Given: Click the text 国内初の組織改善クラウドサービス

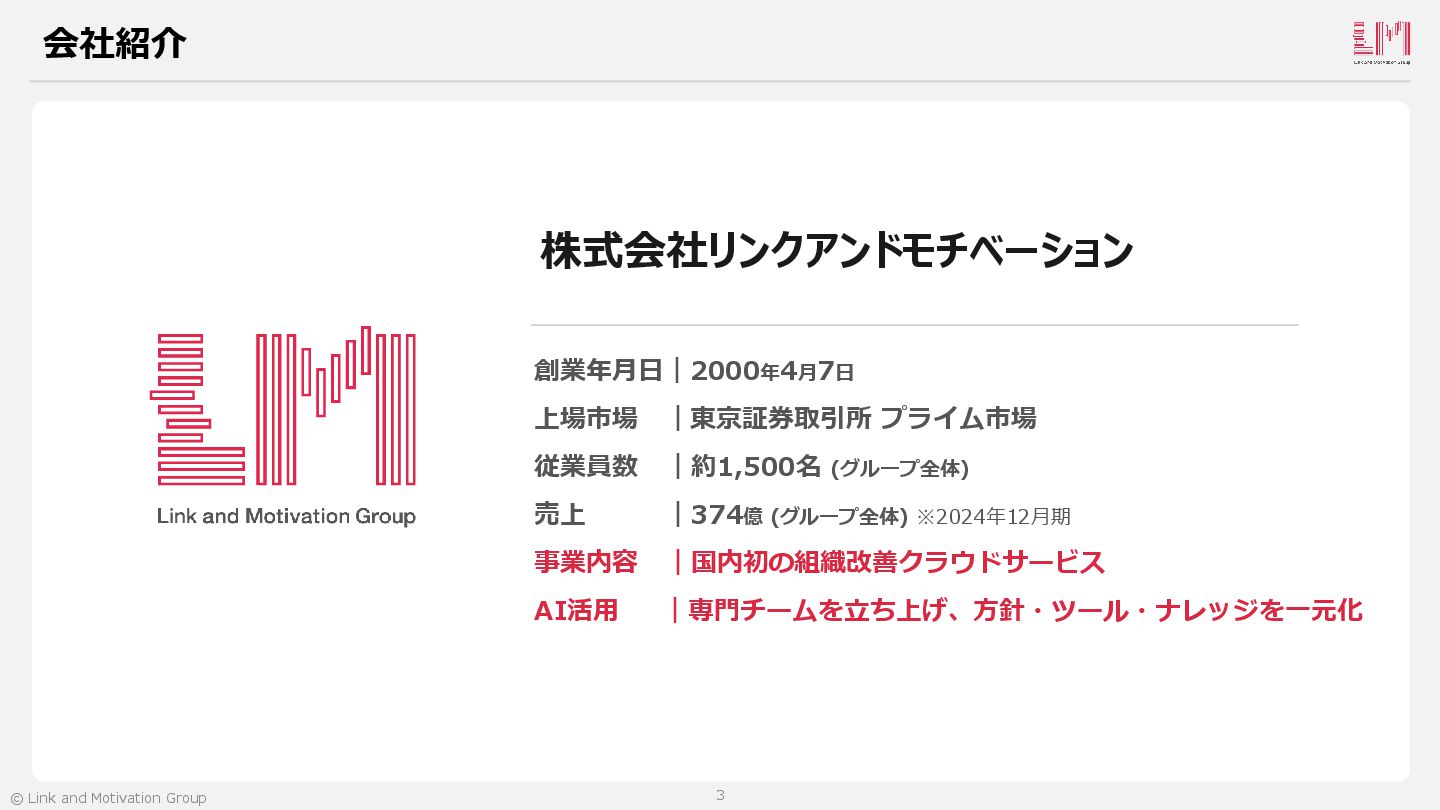Looking at the screenshot, I should 898,562.
